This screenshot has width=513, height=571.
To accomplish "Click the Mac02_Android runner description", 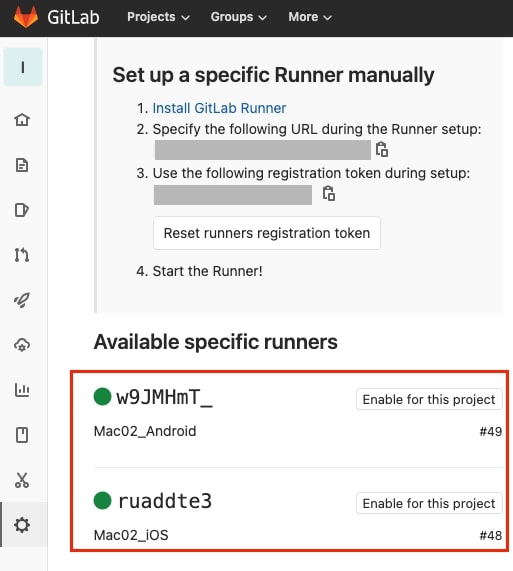I will pos(145,431).
